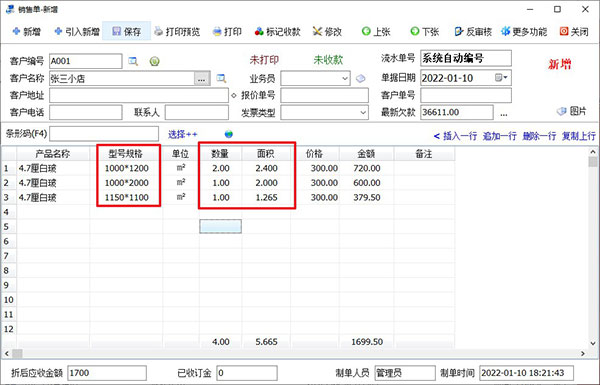Image resolution: width=600 pixels, height=385 pixels.
Task: Select cell 1000*1200 in row 1
Action: click(x=126, y=168)
